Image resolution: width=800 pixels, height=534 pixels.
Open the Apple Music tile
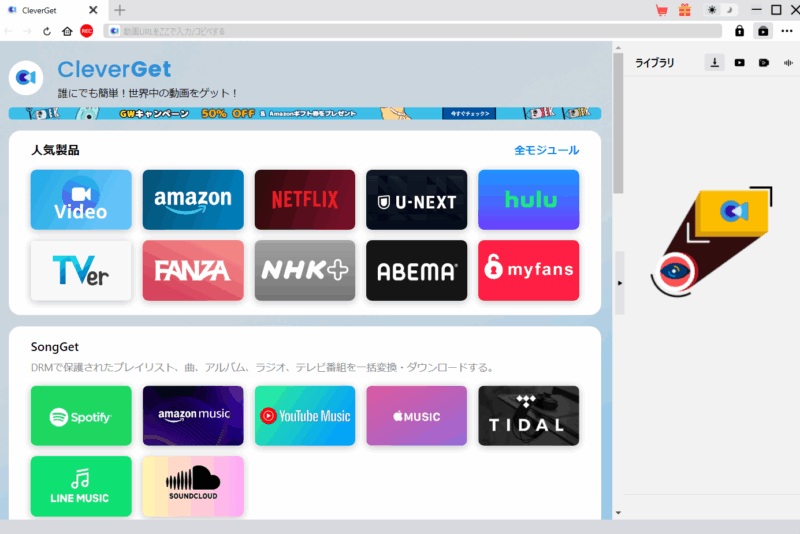pos(416,416)
